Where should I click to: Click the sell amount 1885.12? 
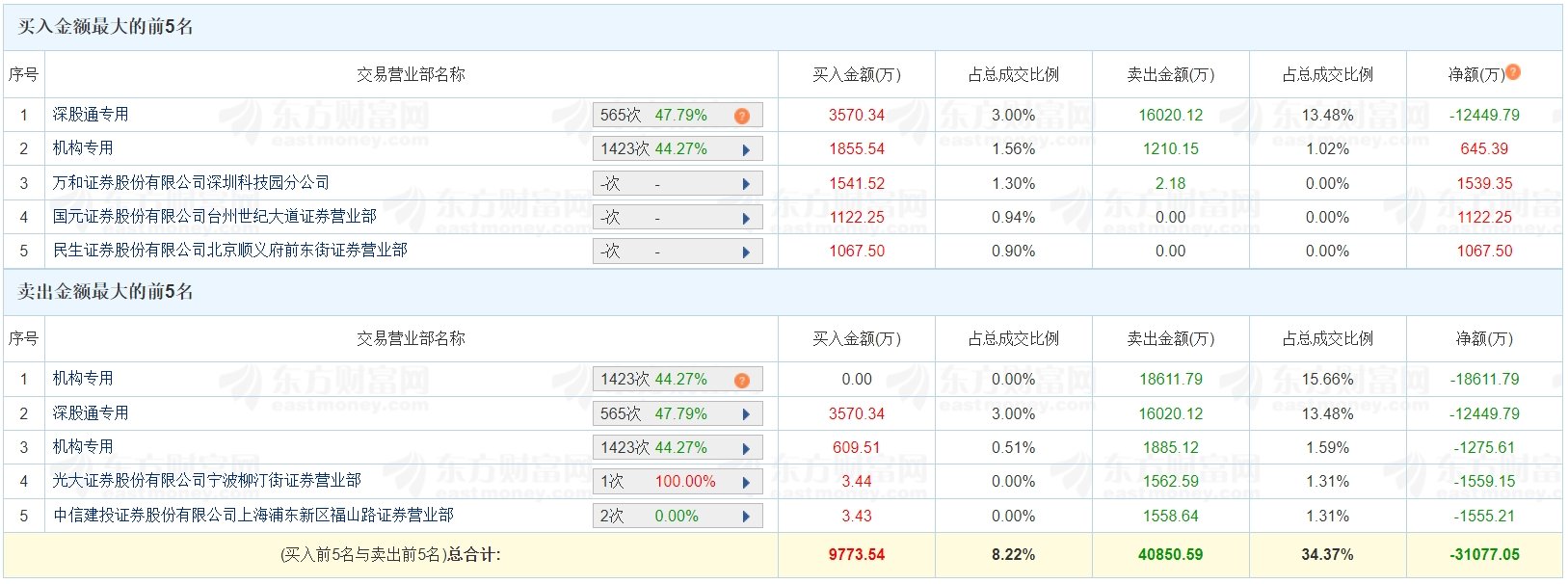tap(1171, 448)
